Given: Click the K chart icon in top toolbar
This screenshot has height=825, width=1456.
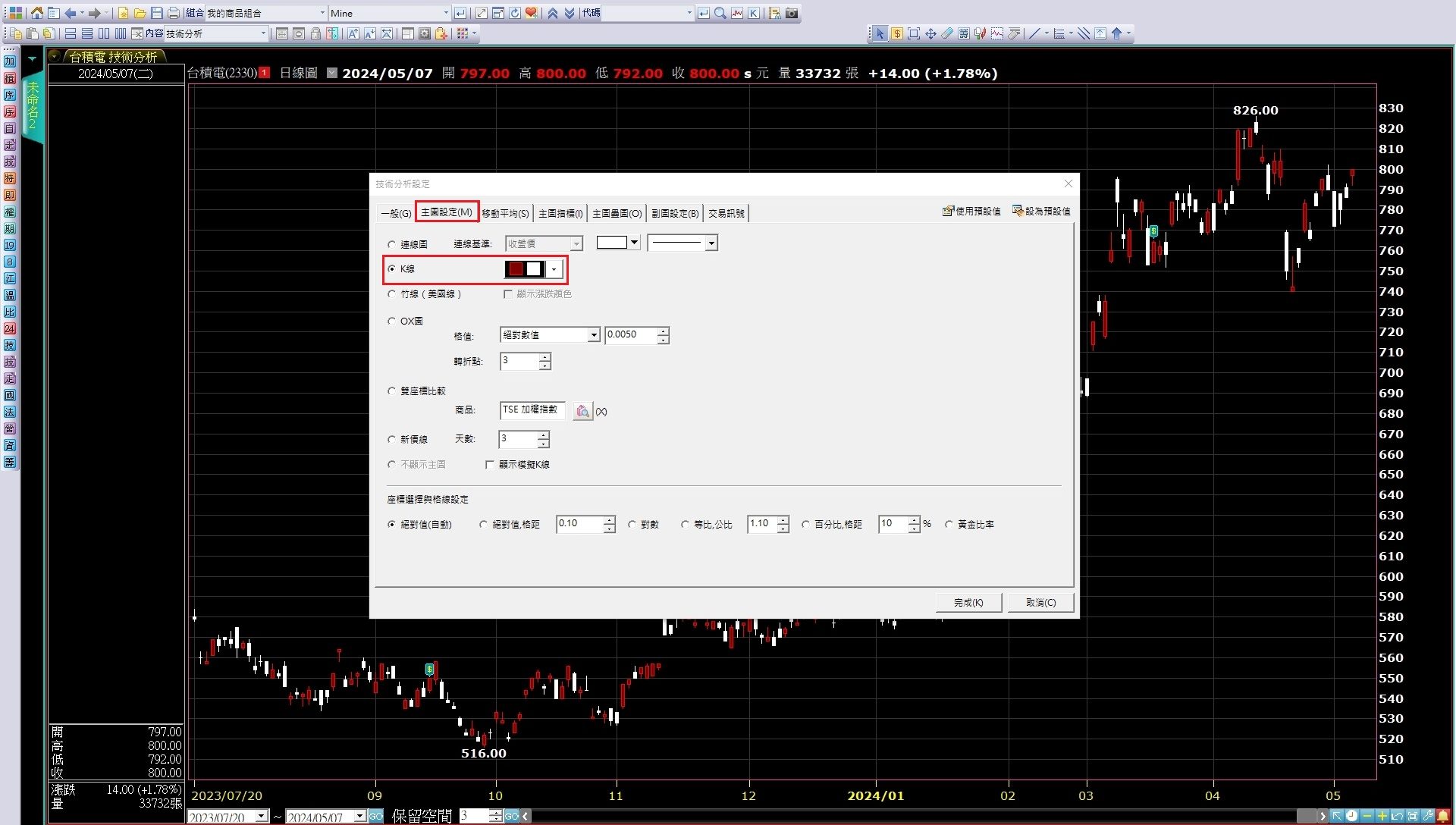Looking at the screenshot, I should 753,13.
